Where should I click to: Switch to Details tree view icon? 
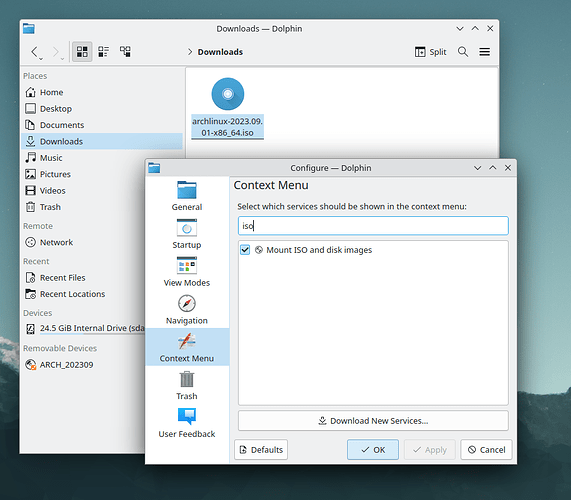(x=125, y=52)
